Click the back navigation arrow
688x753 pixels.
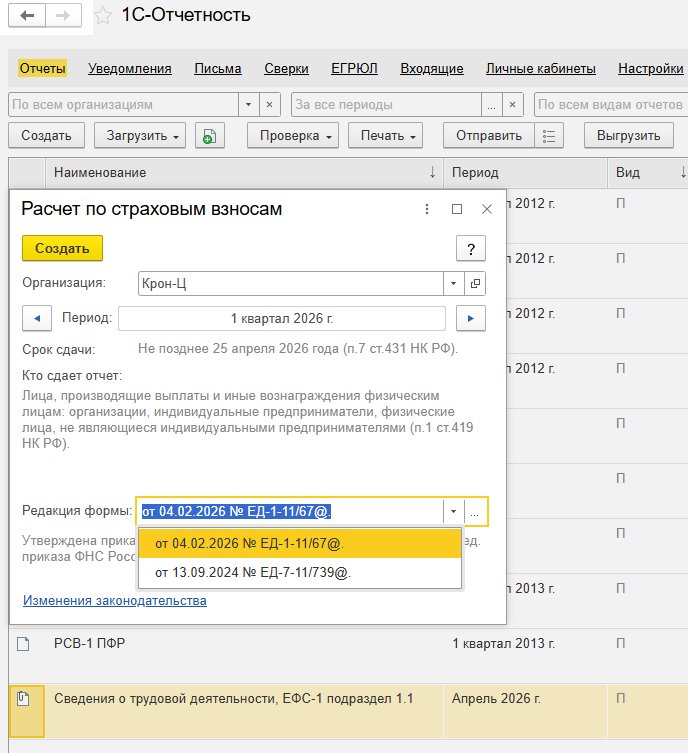tap(27, 16)
